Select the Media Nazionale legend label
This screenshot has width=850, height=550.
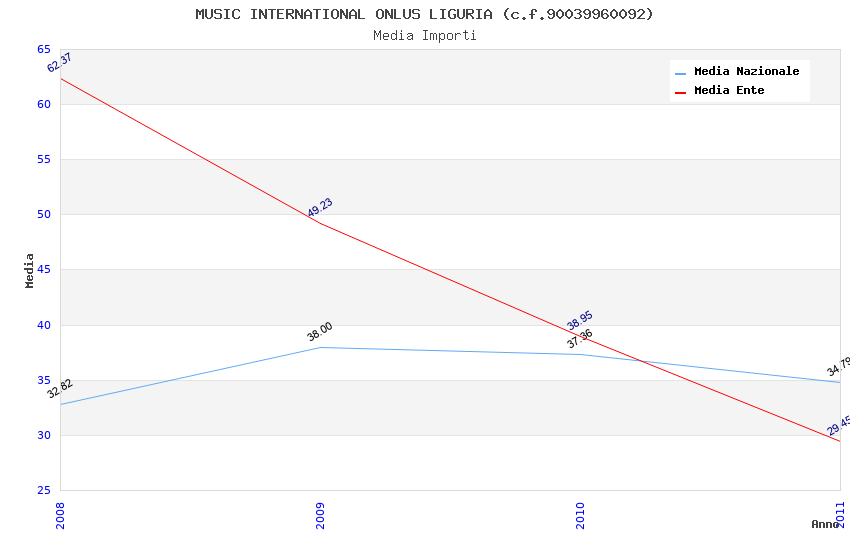click(746, 72)
